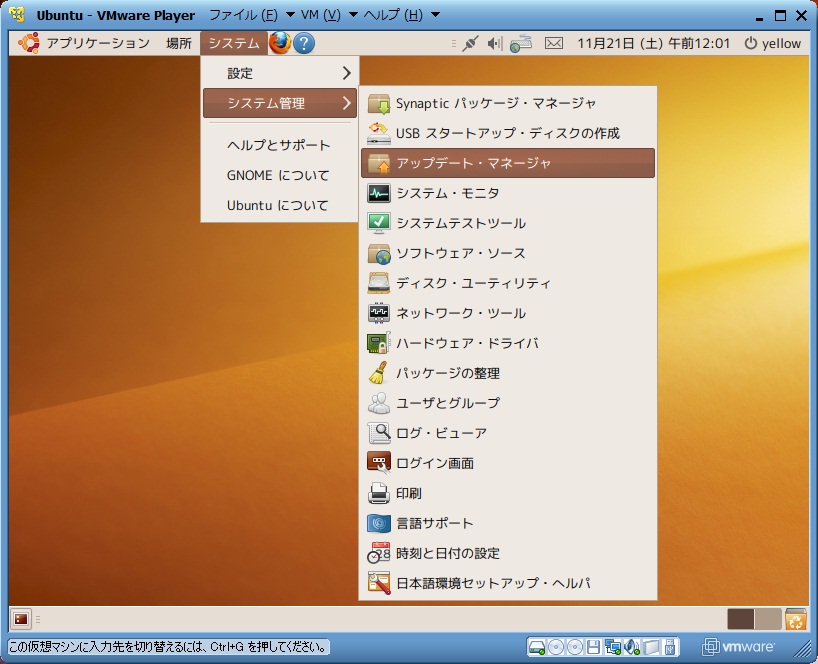Switch to second workspace

click(767, 619)
